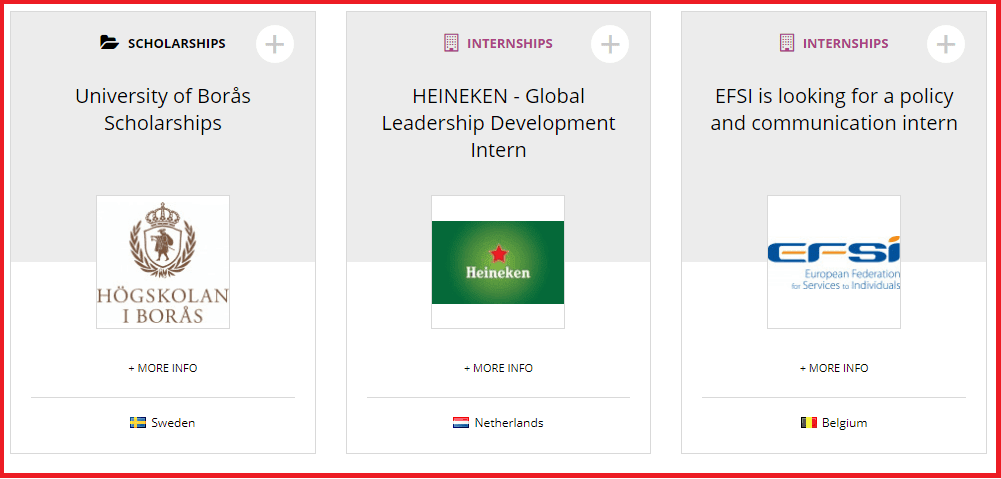Click the Netherlands flag icon
This screenshot has height=479, width=1001.
coord(461,423)
